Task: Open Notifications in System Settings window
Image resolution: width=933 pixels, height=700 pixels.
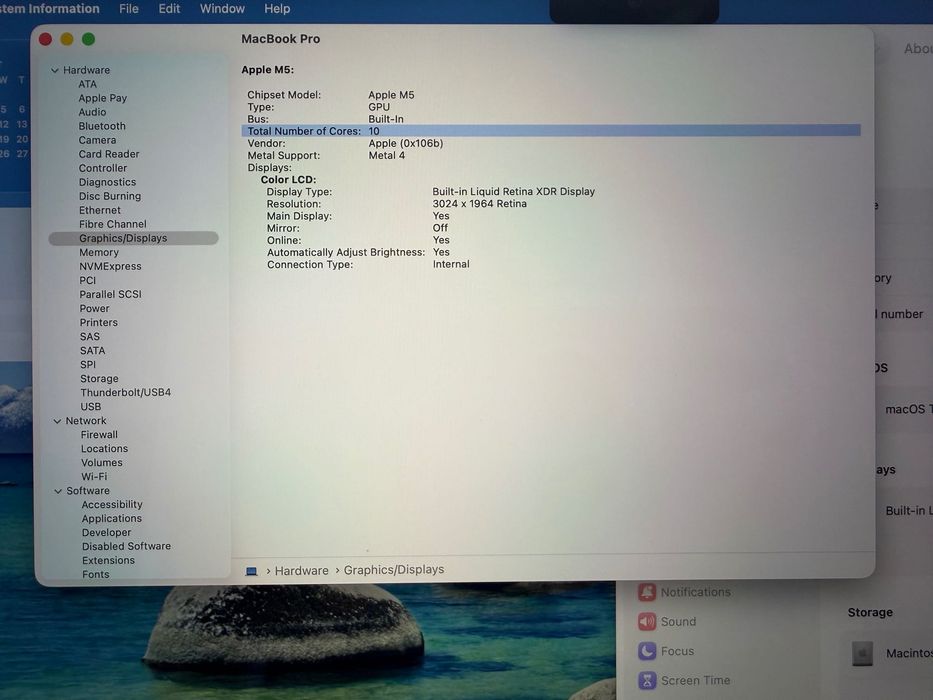Action: pyautogui.click(x=684, y=592)
